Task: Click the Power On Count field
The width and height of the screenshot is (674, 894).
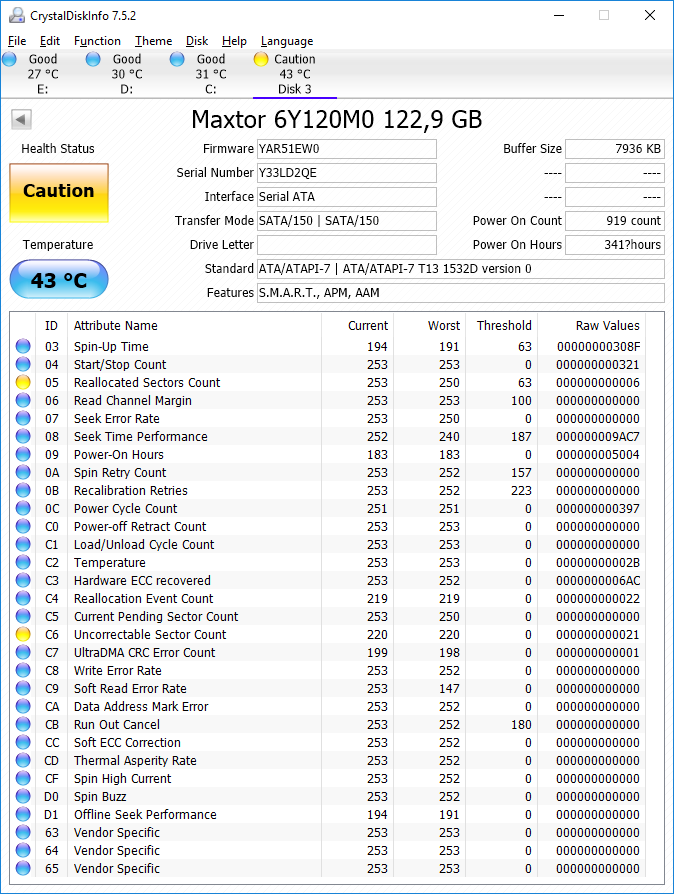Action: 615,221
